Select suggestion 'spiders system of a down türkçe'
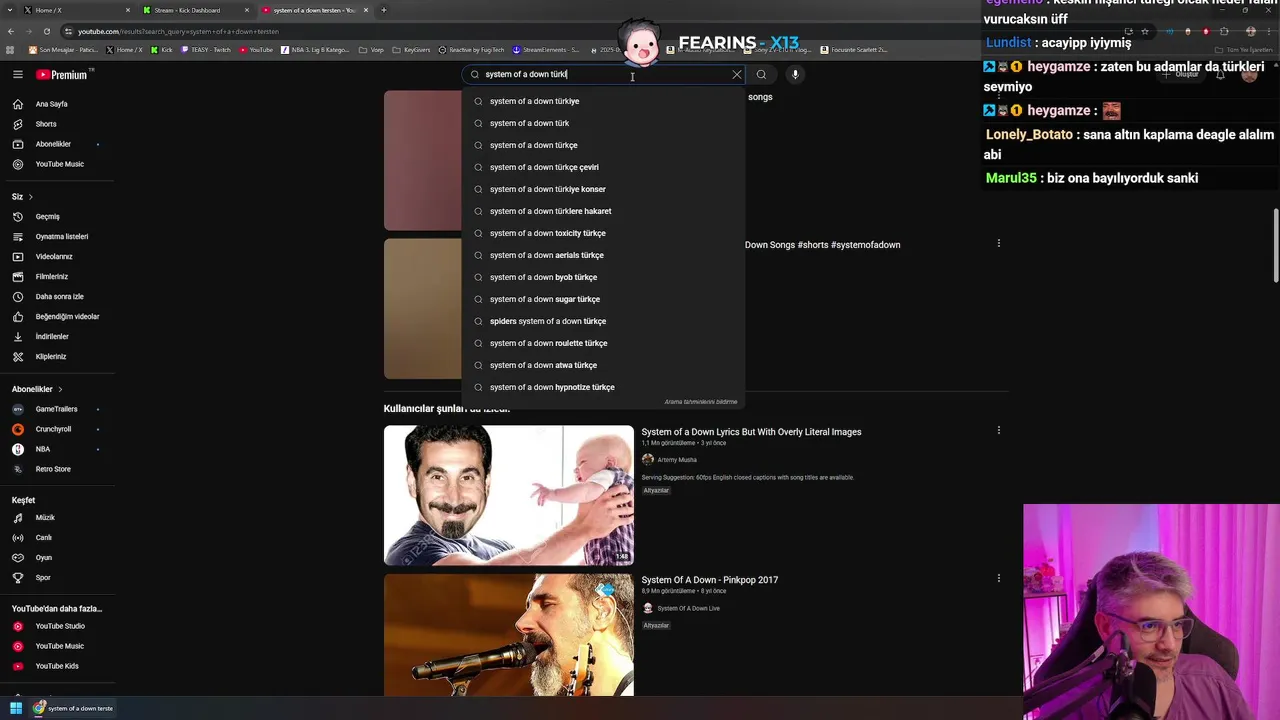 click(x=603, y=321)
